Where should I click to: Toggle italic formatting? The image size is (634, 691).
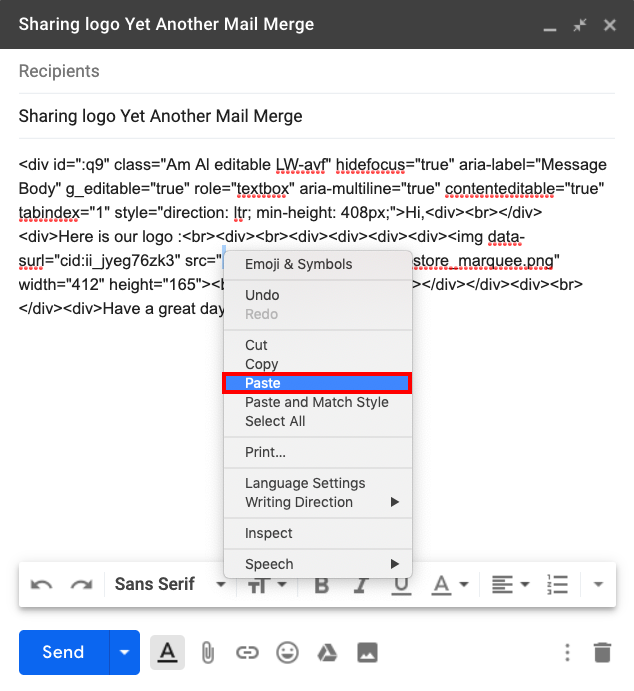(362, 585)
